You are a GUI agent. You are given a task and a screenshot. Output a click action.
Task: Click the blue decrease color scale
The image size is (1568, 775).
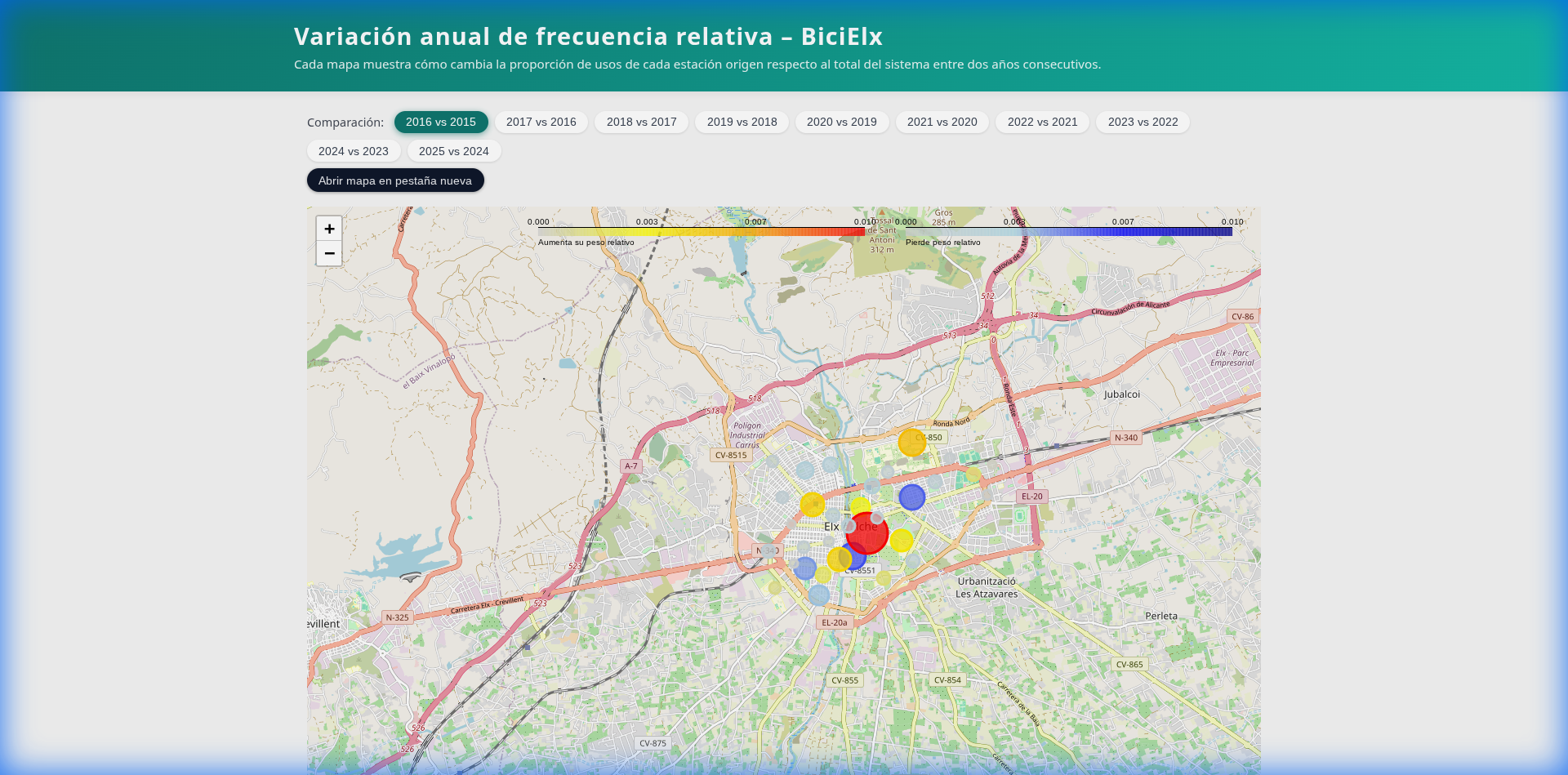pos(1069,232)
